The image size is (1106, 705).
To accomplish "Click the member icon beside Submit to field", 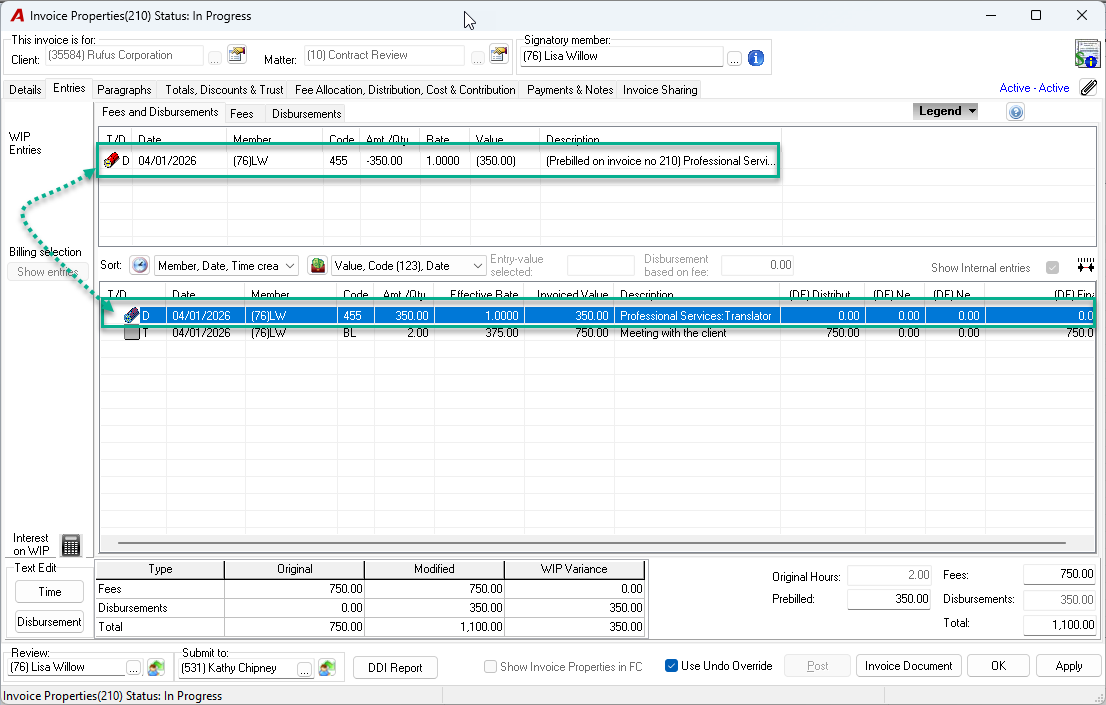I will (327, 667).
